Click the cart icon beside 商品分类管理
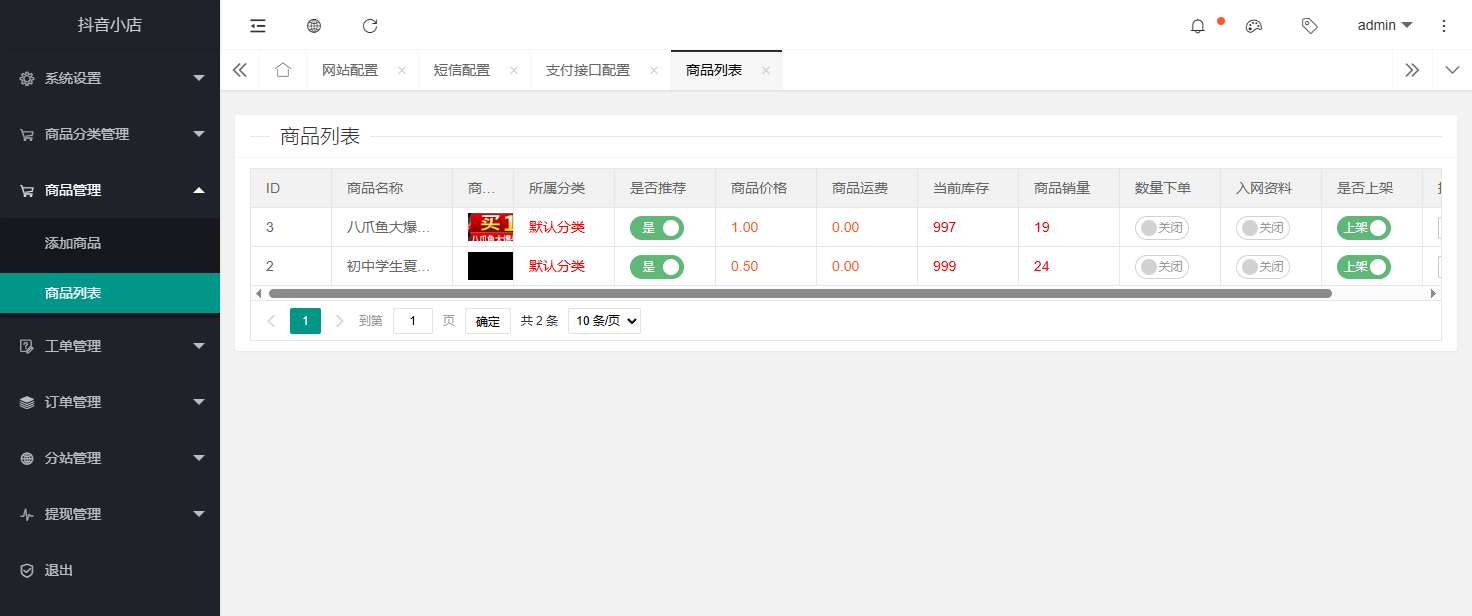 (27, 134)
